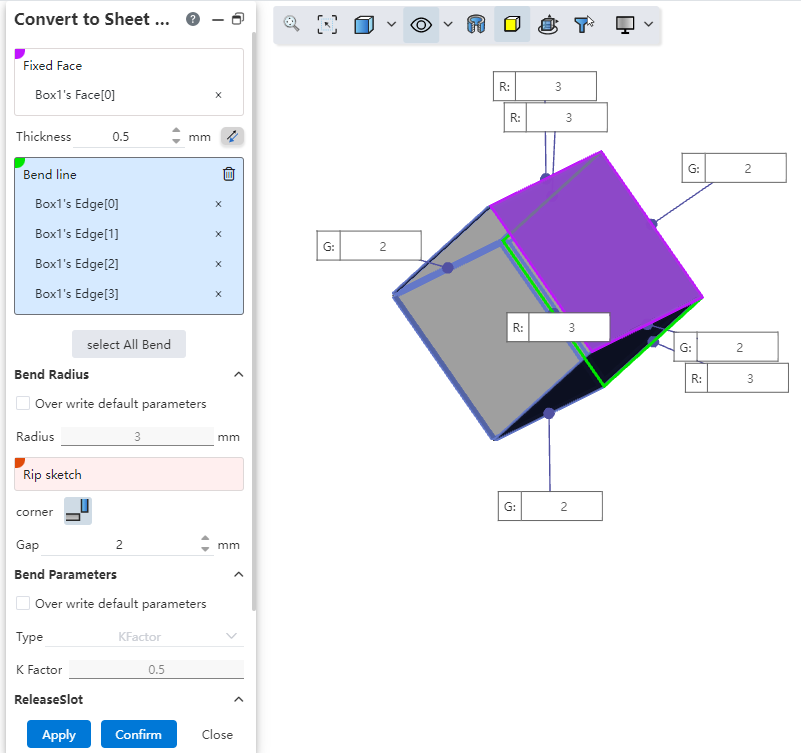Toggle the eye visibility icon in the toolbar
This screenshot has width=801, height=753.
[421, 24]
